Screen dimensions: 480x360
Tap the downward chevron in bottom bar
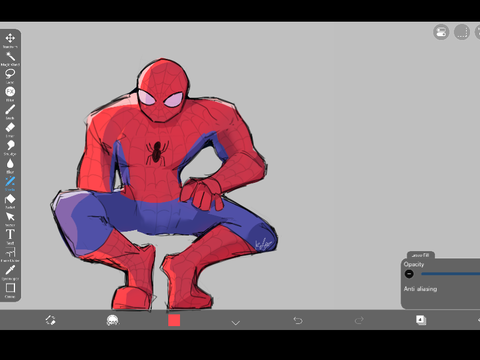[x=236, y=322]
